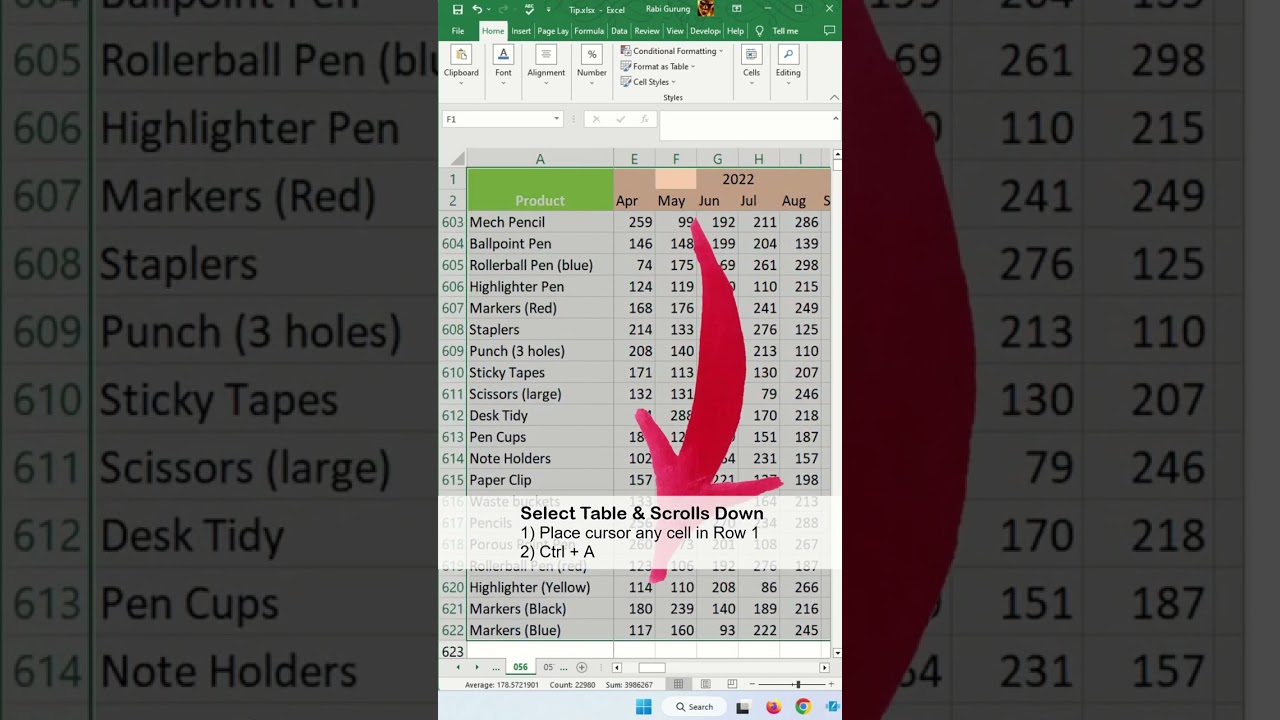The width and height of the screenshot is (1280, 720).
Task: Select column A header
Action: [540, 159]
